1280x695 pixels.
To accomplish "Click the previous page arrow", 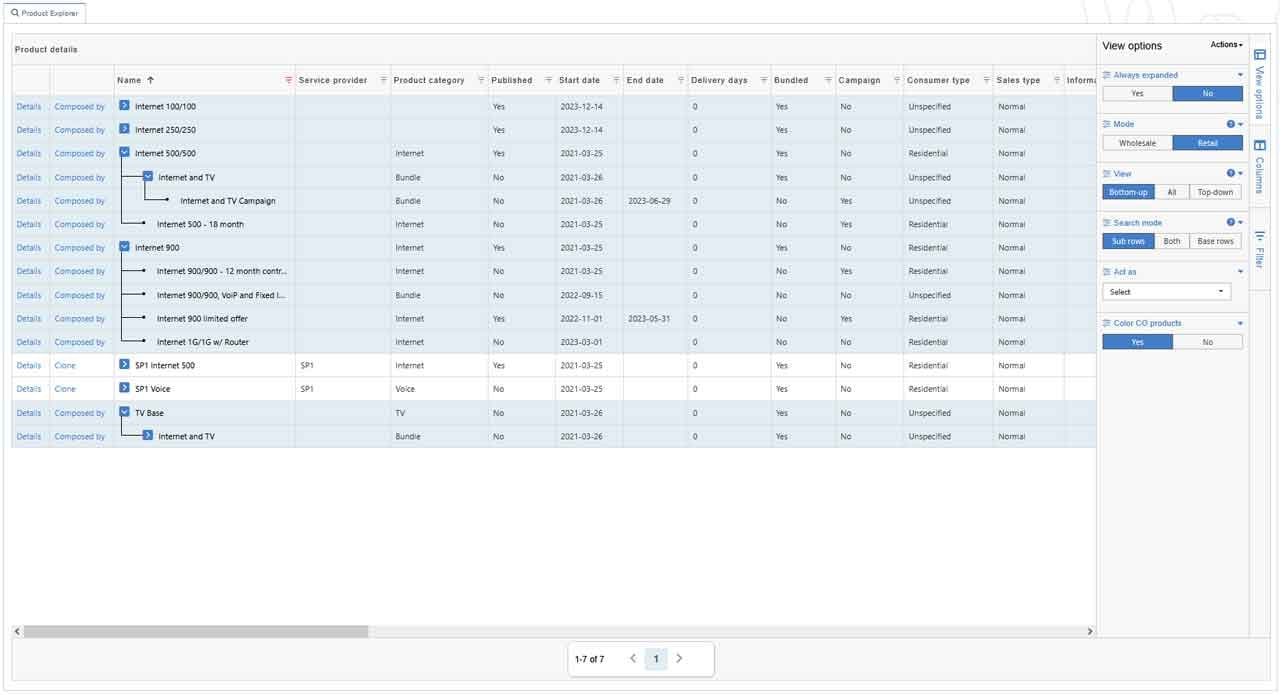I will [633, 659].
